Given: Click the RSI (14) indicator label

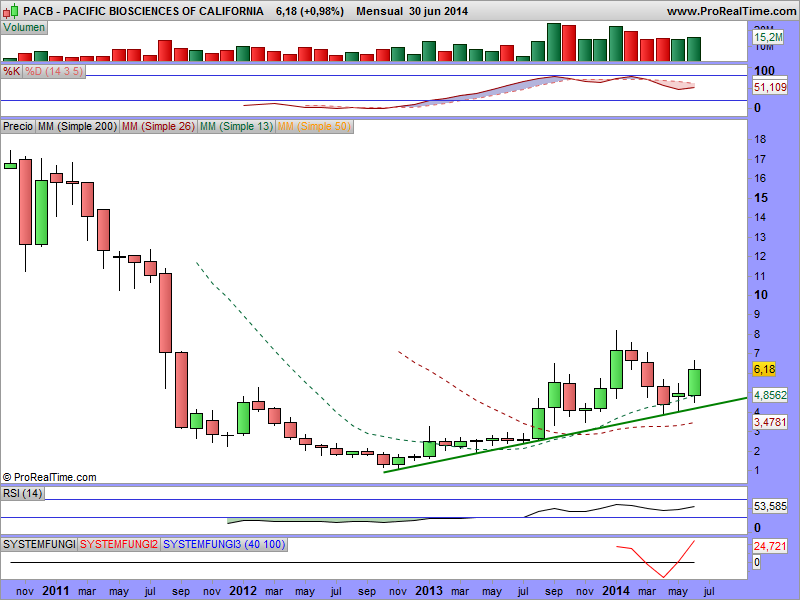Looking at the screenshot, I should (x=22, y=493).
